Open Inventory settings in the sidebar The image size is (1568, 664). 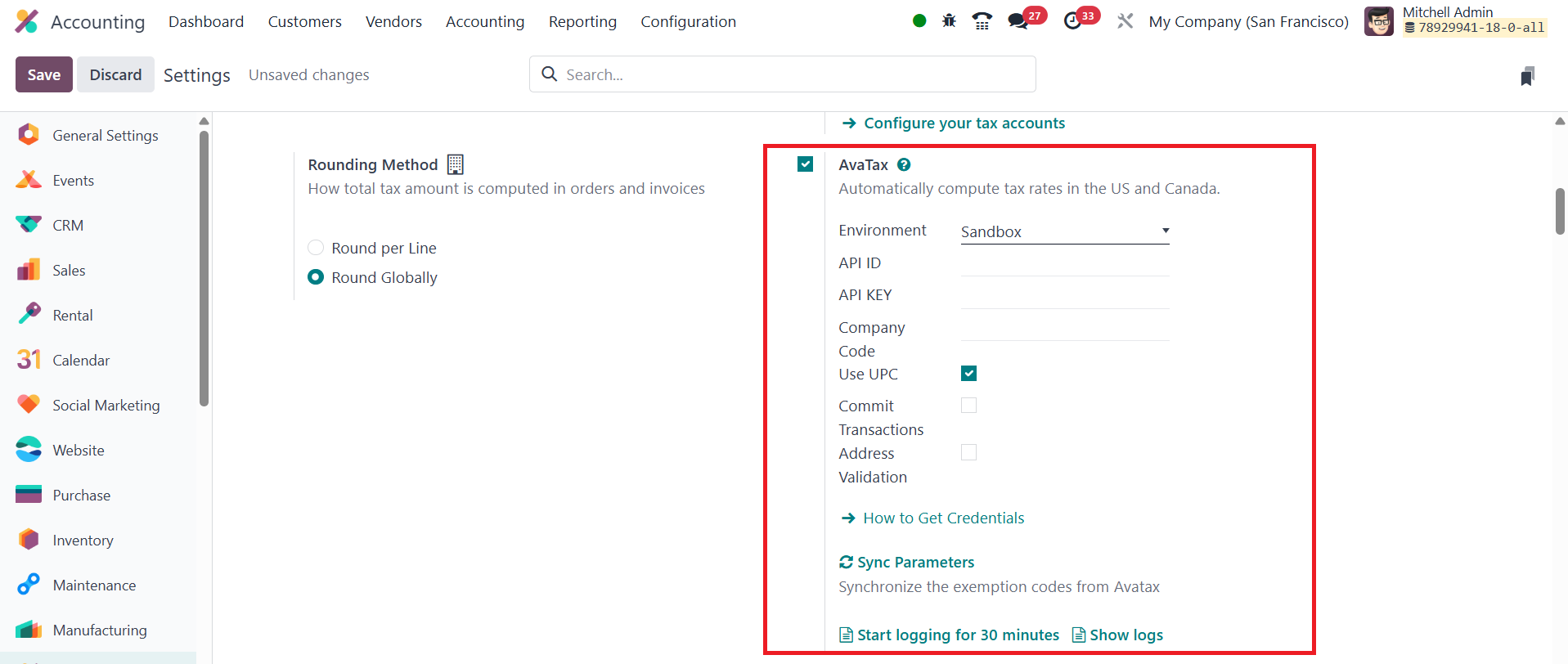(83, 540)
